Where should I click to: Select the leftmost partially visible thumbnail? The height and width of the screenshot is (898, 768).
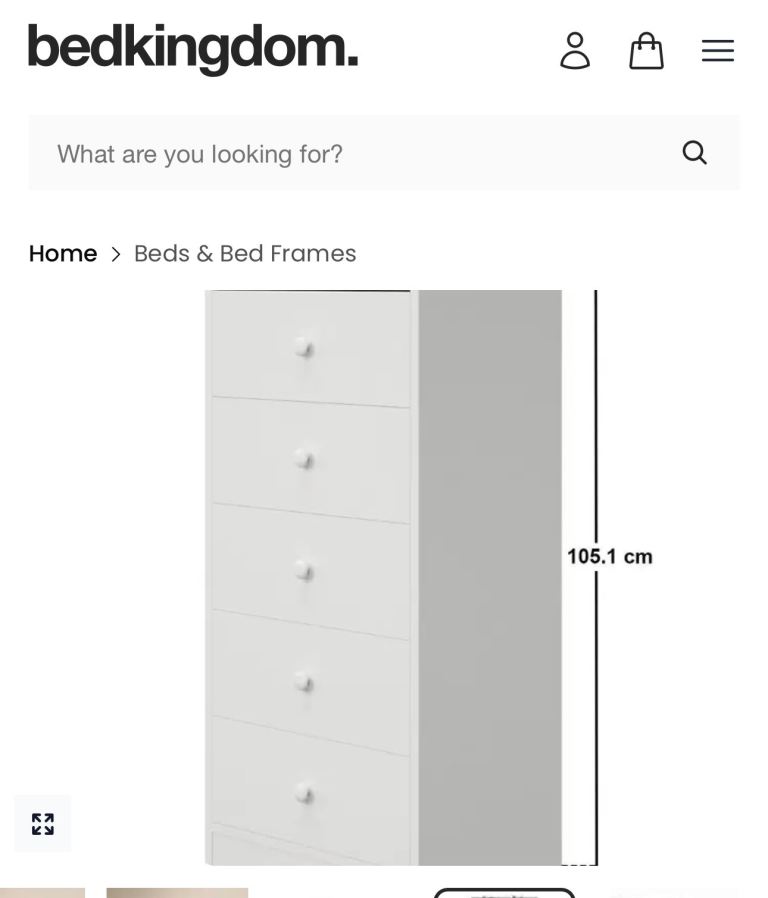click(x=42, y=892)
